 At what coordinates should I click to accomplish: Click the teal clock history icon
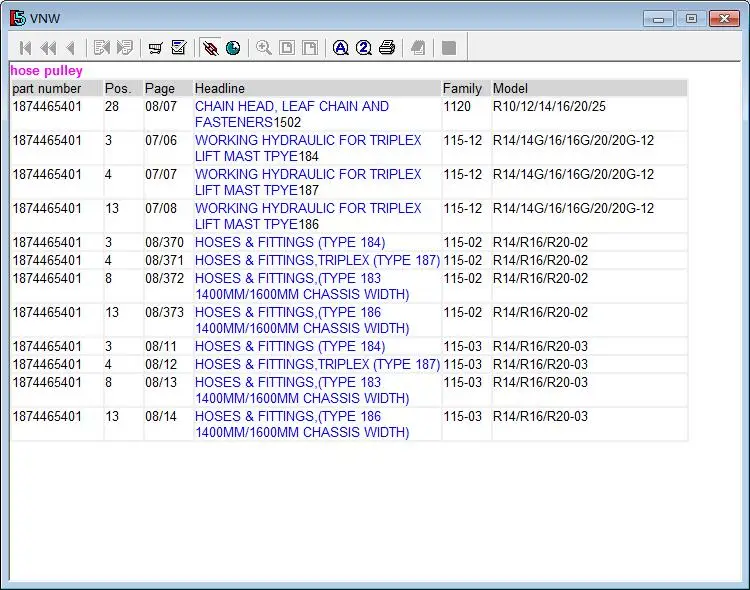point(233,48)
